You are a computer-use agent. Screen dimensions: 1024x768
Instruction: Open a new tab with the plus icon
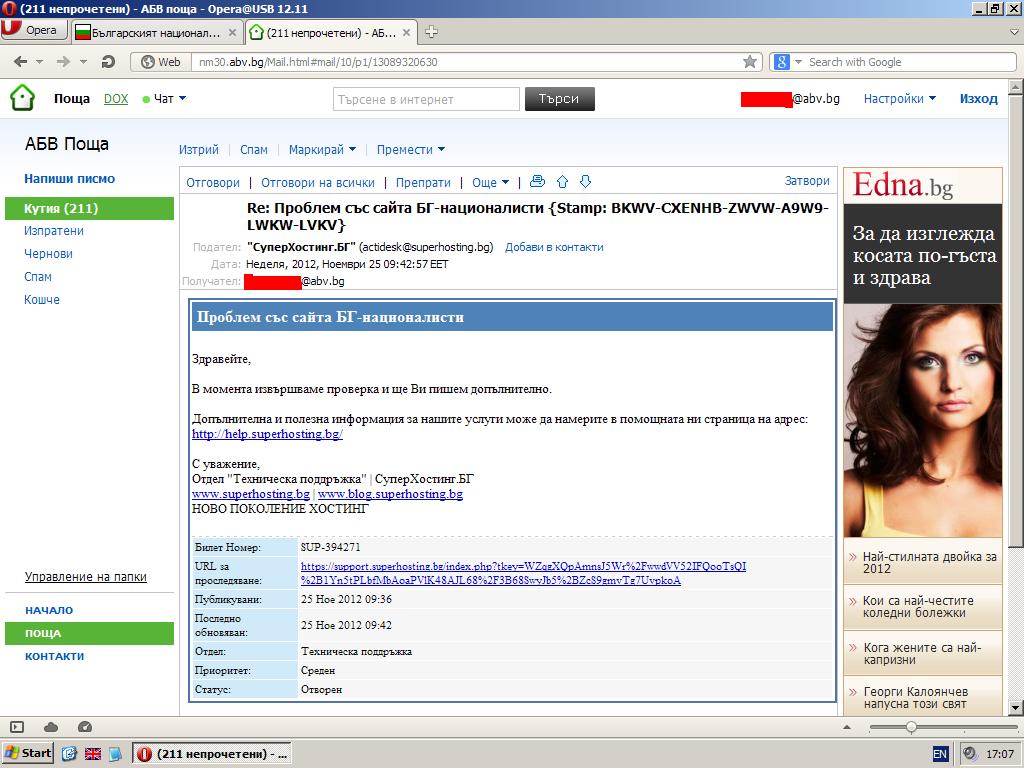431,31
